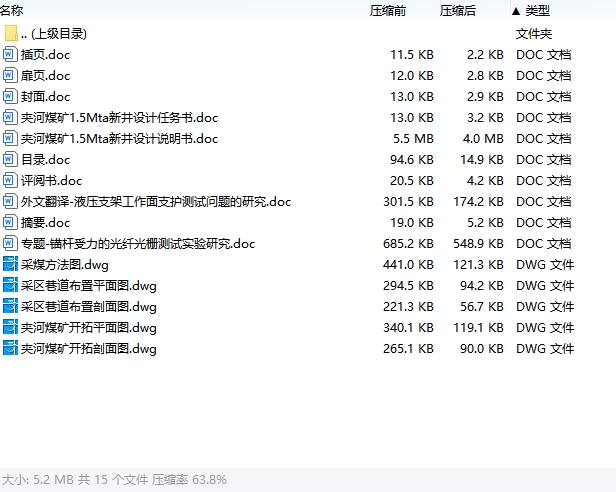Select the file name 评阅书.doc
Viewport: 616px width, 492px height.
pyautogui.click(x=51, y=181)
